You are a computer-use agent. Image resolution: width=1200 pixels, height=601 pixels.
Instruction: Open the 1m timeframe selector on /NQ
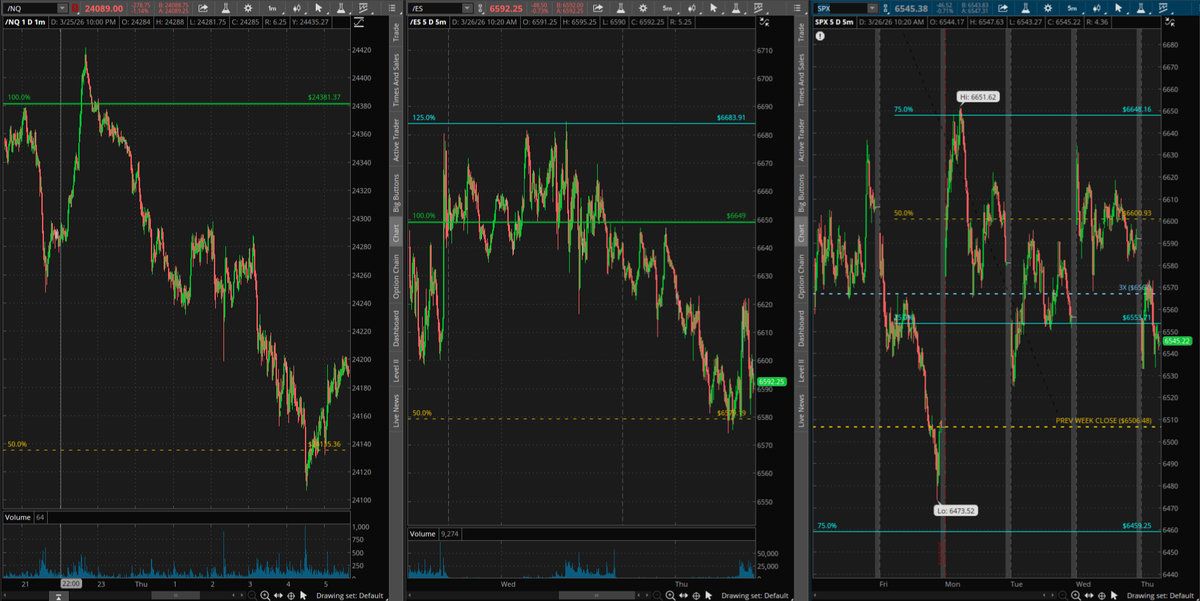(x=272, y=8)
